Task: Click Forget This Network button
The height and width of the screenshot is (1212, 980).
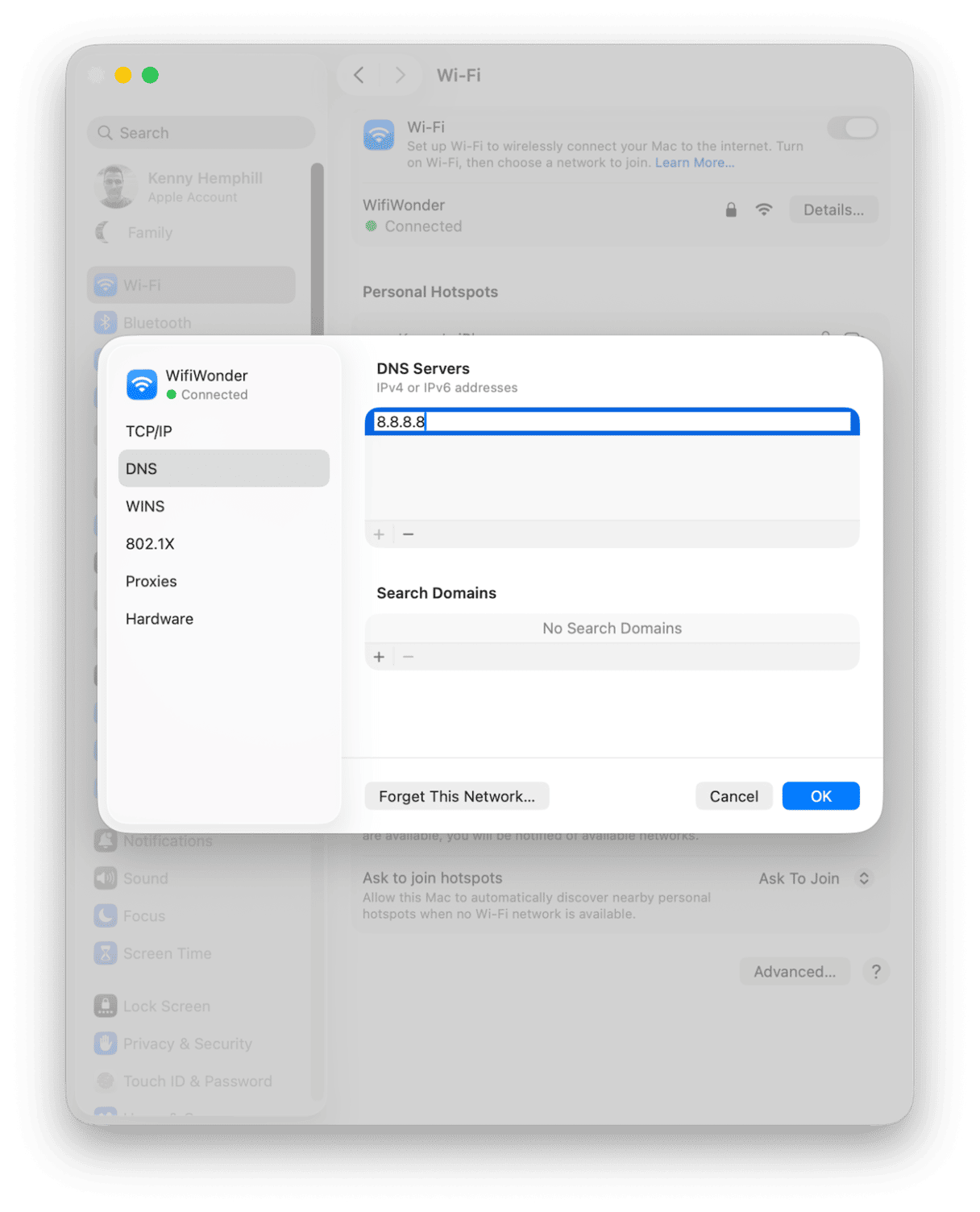Action: (x=457, y=796)
